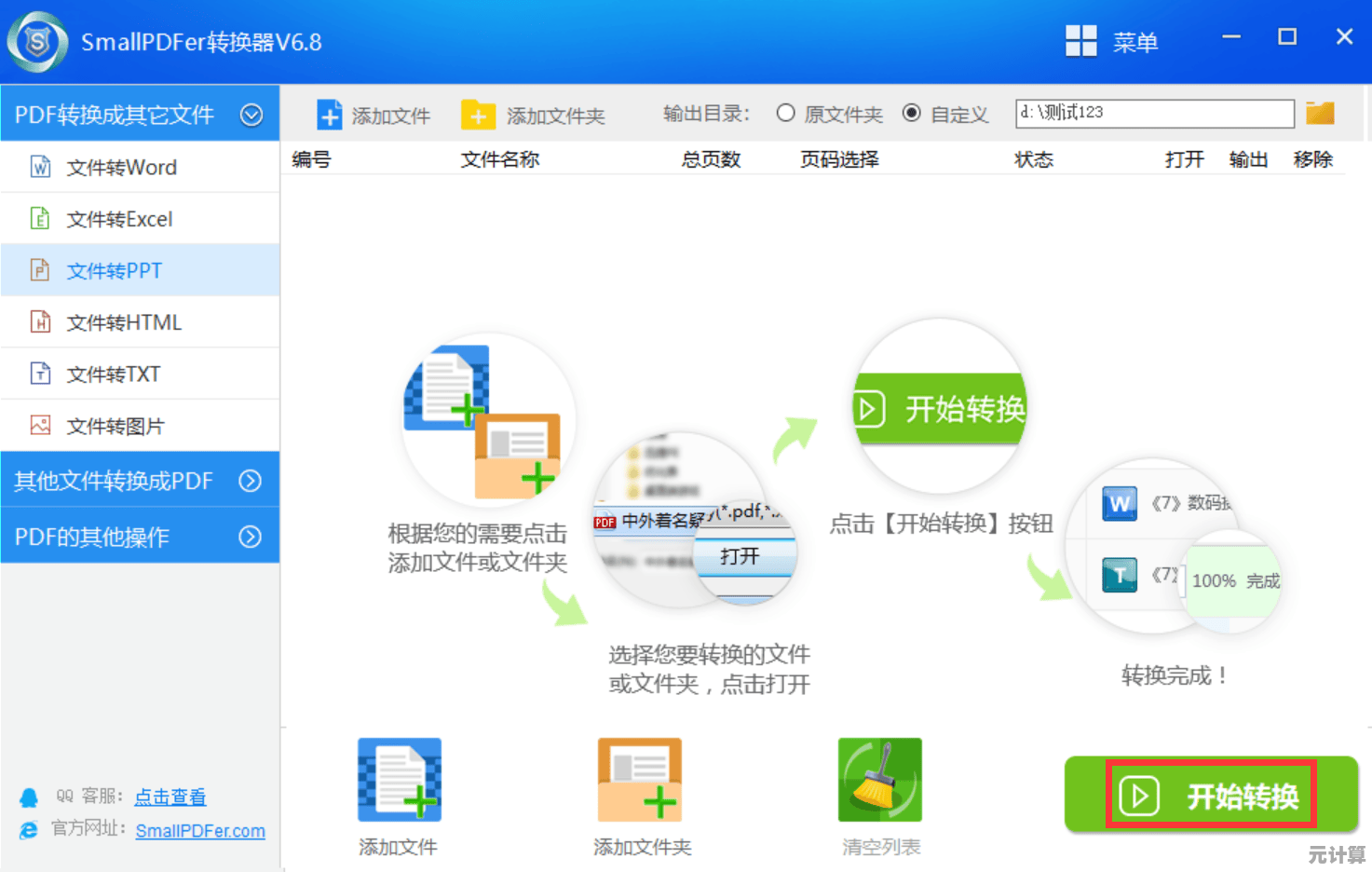The width and height of the screenshot is (1372, 872).
Task: Click the QQ customer service bell icon
Action: point(29,797)
